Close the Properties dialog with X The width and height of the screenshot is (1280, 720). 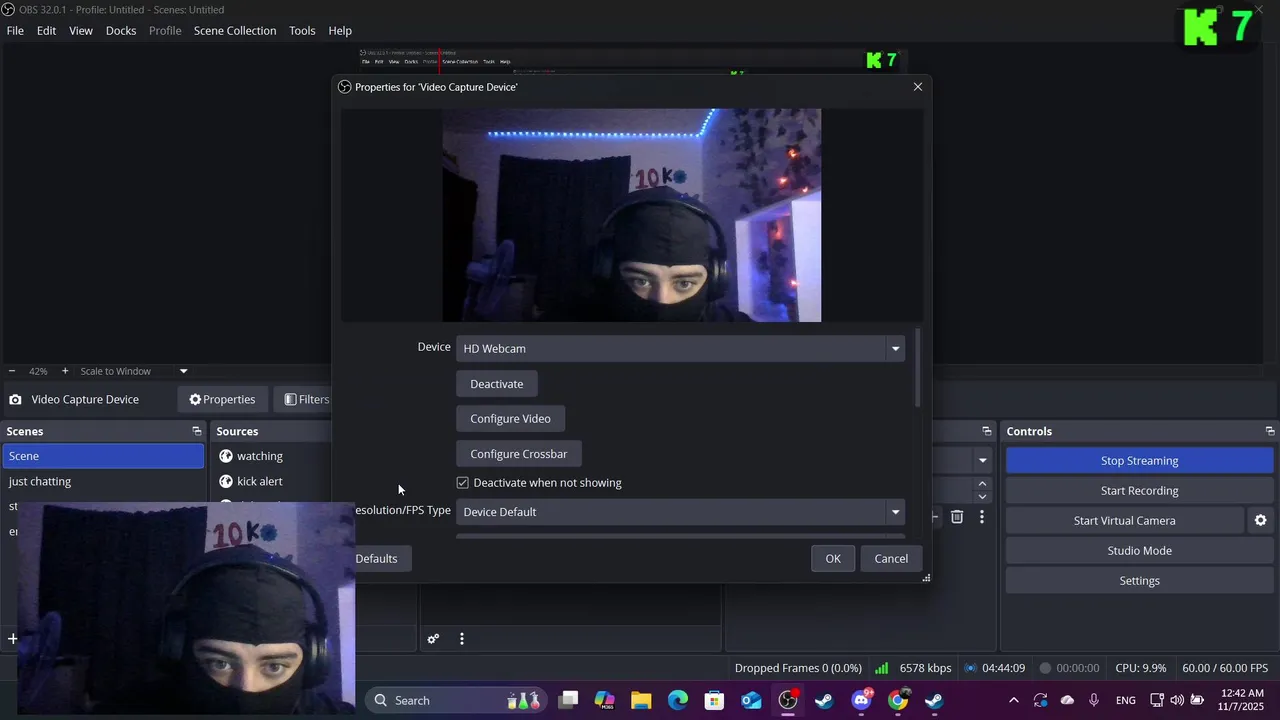pos(918,87)
